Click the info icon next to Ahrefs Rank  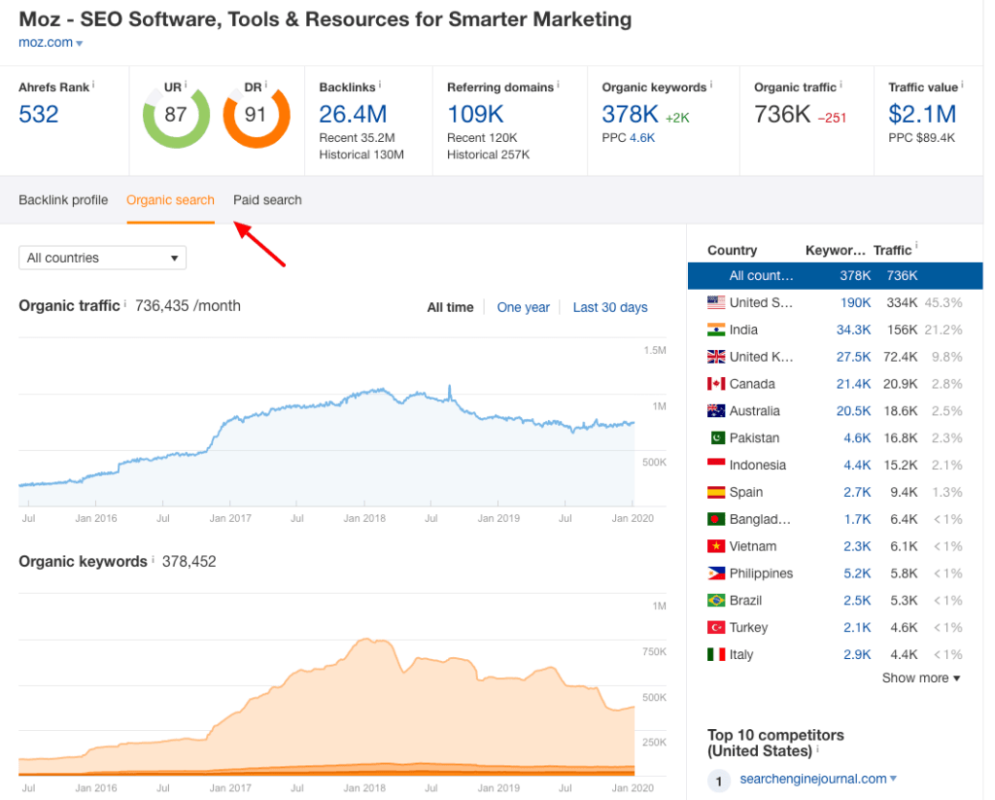click(93, 84)
